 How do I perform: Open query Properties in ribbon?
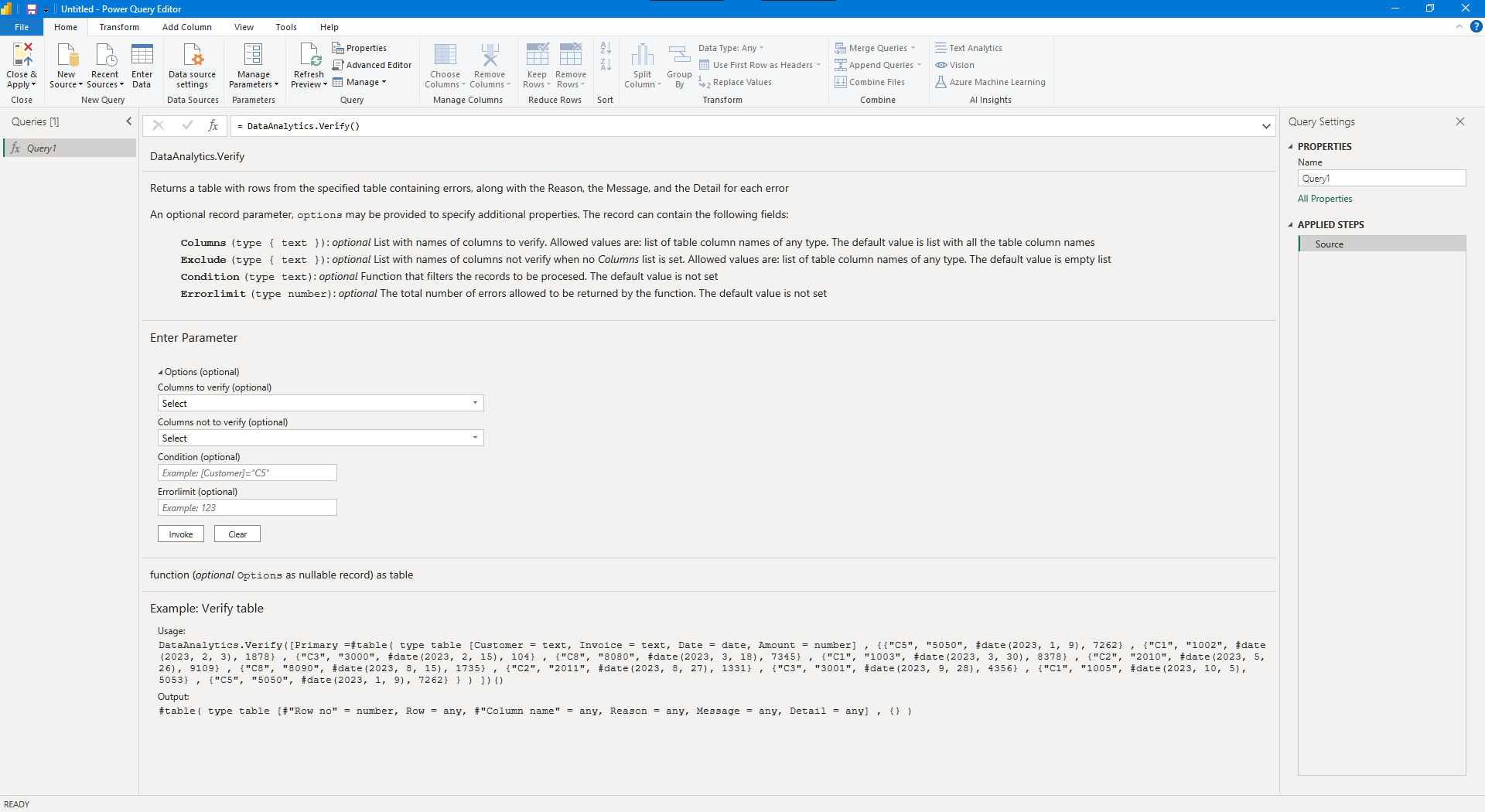click(x=360, y=48)
